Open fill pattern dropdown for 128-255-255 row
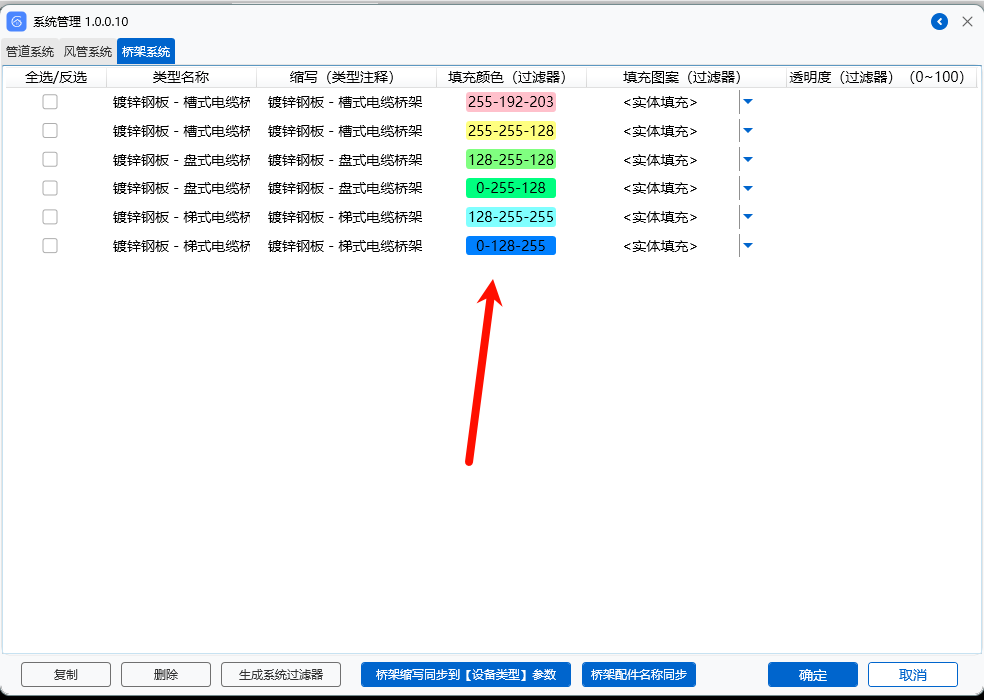This screenshot has width=984, height=700. pos(747,217)
